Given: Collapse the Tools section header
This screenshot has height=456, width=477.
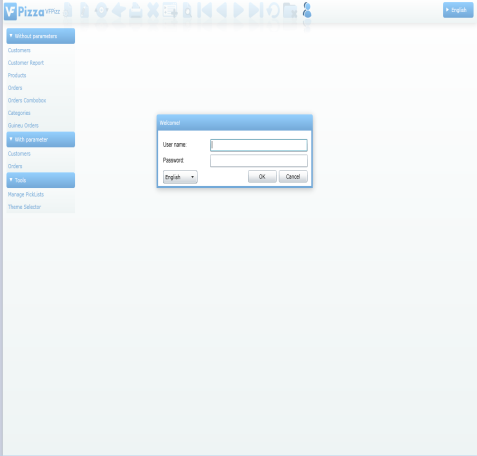Looking at the screenshot, I should [x=41, y=180].
